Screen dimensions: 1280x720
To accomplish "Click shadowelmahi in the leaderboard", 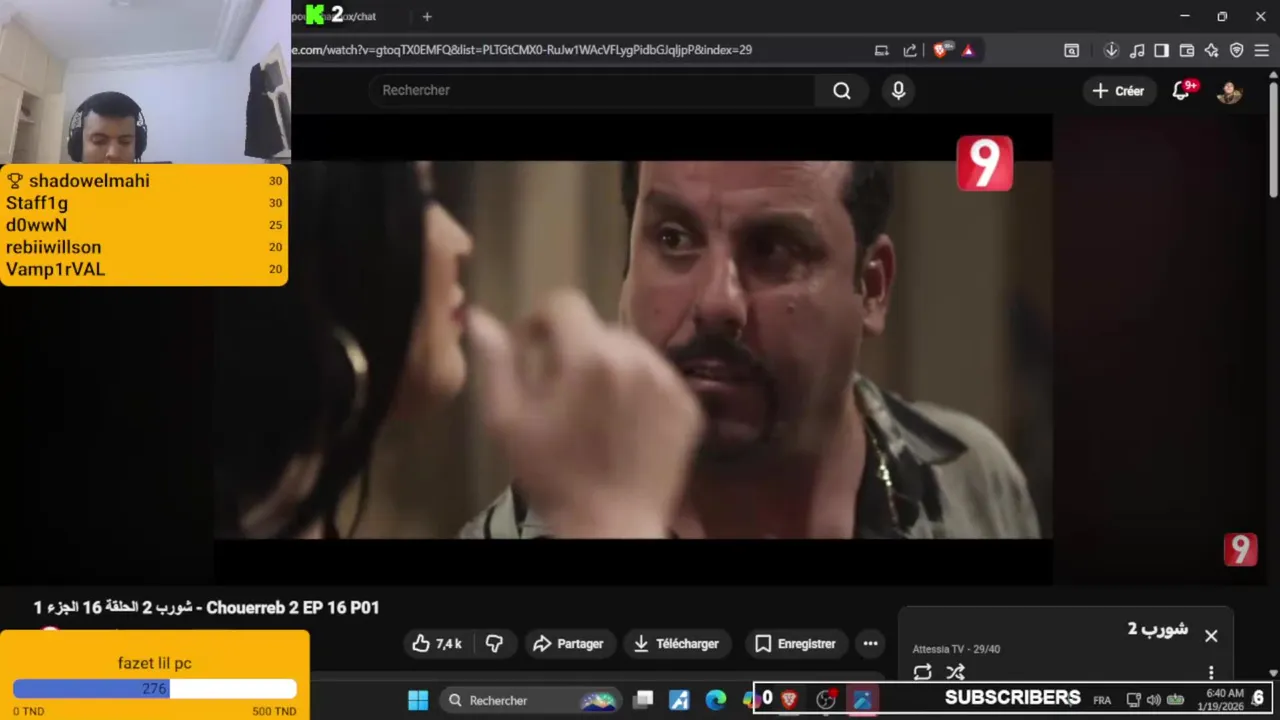I will (89, 181).
